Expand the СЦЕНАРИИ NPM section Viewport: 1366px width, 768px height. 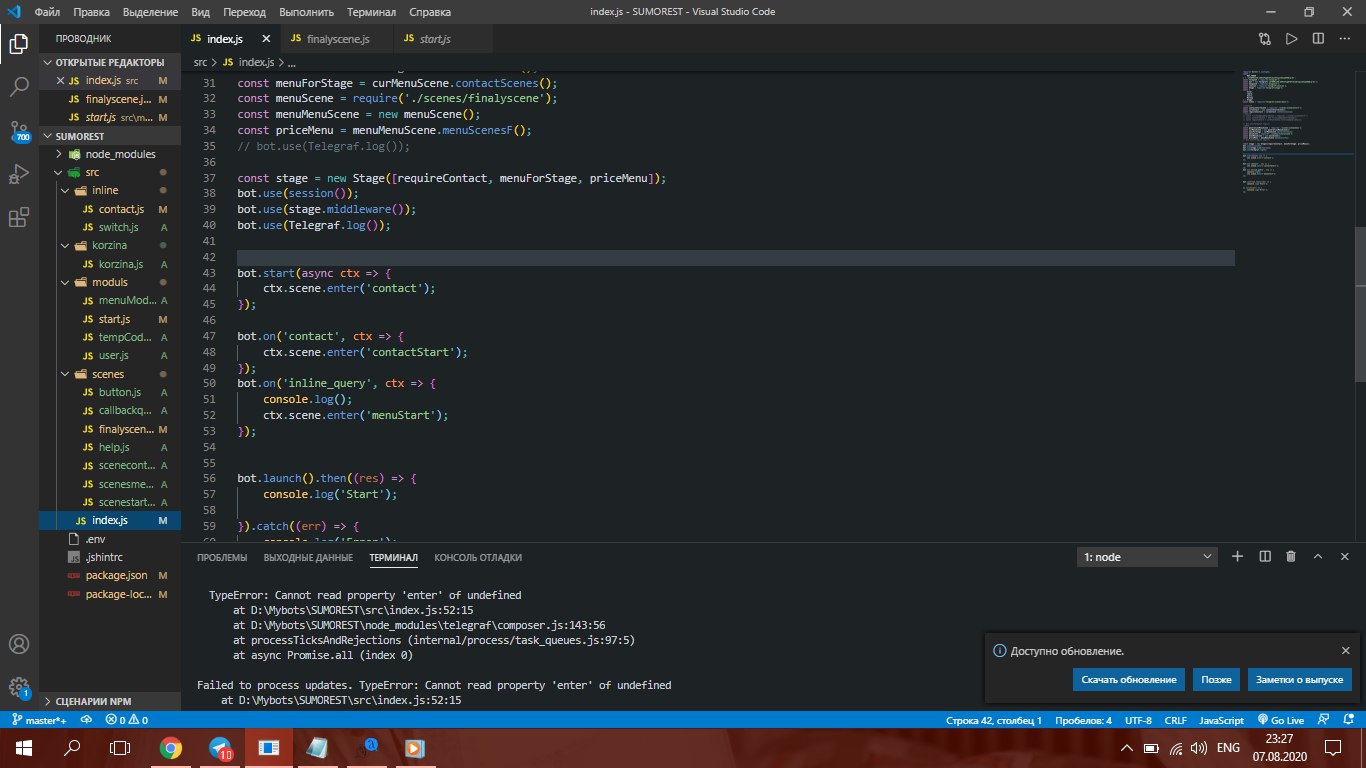pos(110,701)
